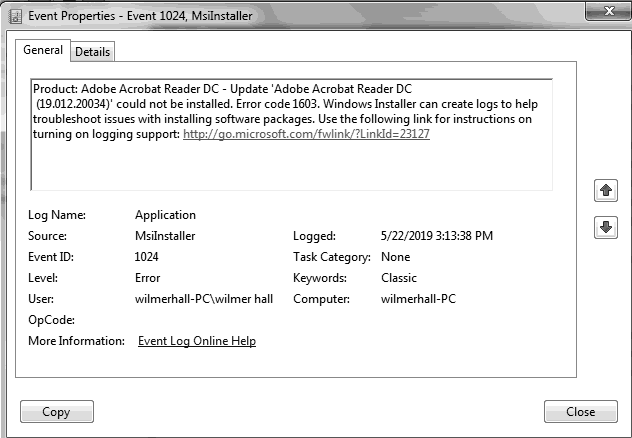Click inside the event description text box
Viewport: 632px width, 438px height.
(291, 135)
